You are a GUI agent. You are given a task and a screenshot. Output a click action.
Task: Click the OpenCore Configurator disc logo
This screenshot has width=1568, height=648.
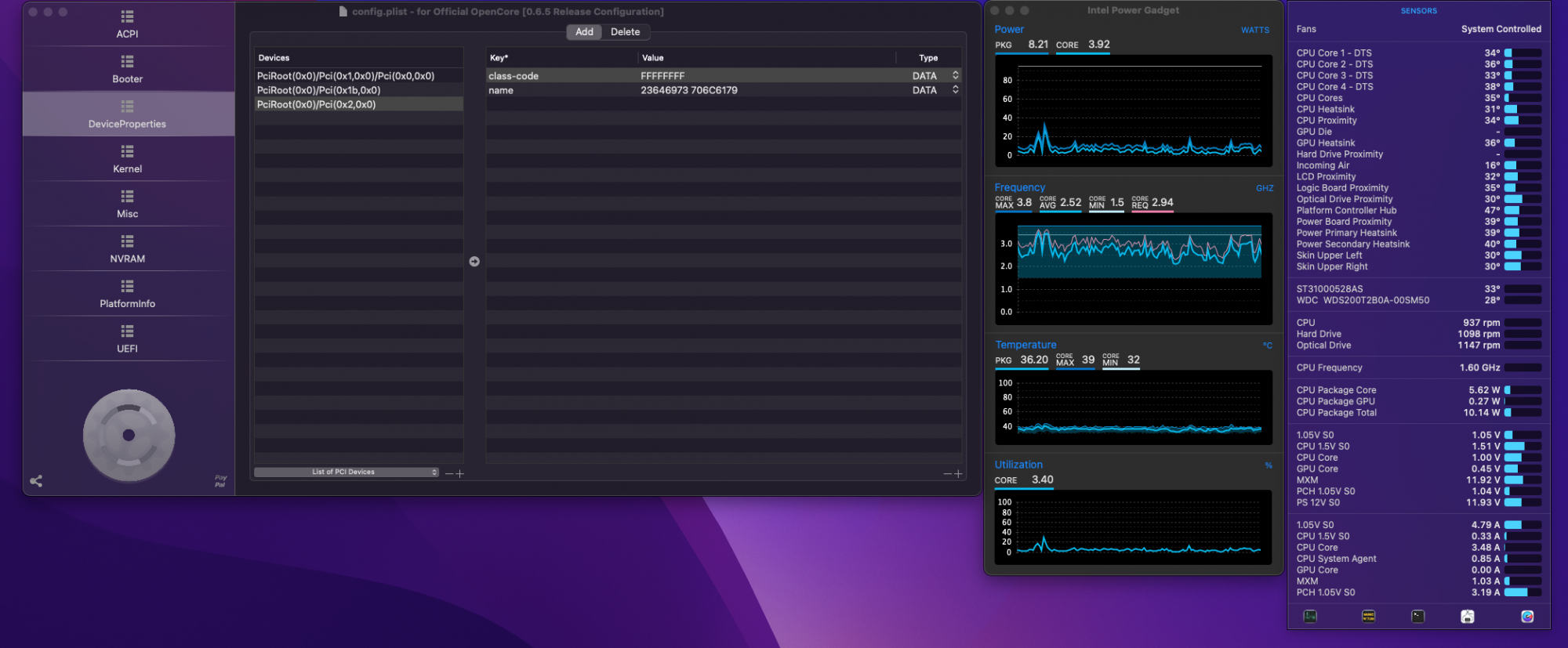click(129, 435)
